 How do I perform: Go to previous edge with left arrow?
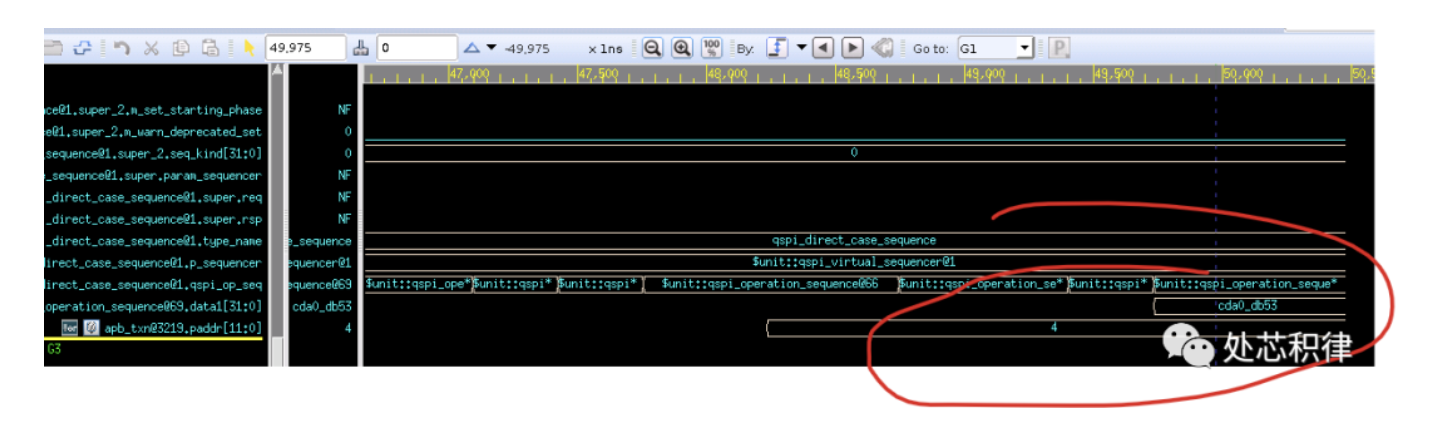(823, 48)
